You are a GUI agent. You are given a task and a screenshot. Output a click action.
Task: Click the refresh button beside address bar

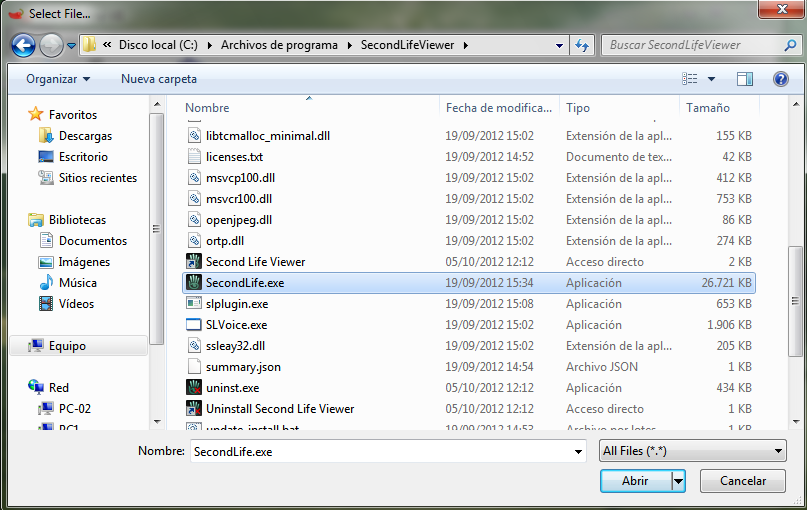(583, 45)
